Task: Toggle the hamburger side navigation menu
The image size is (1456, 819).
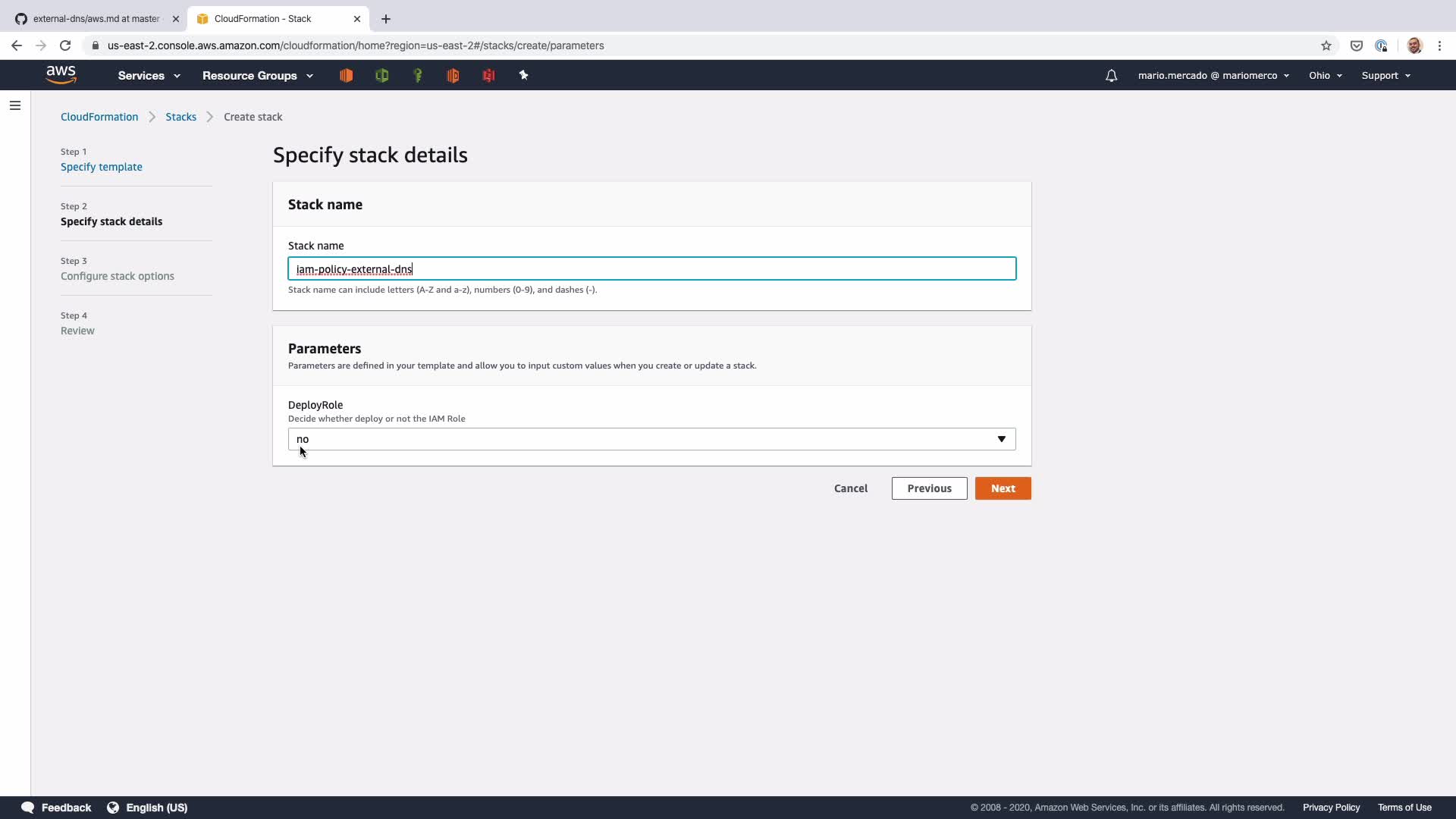Action: (x=15, y=105)
